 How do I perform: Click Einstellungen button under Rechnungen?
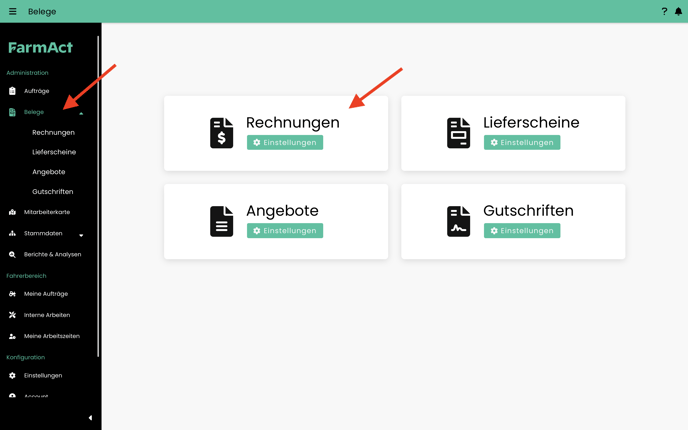(x=285, y=143)
